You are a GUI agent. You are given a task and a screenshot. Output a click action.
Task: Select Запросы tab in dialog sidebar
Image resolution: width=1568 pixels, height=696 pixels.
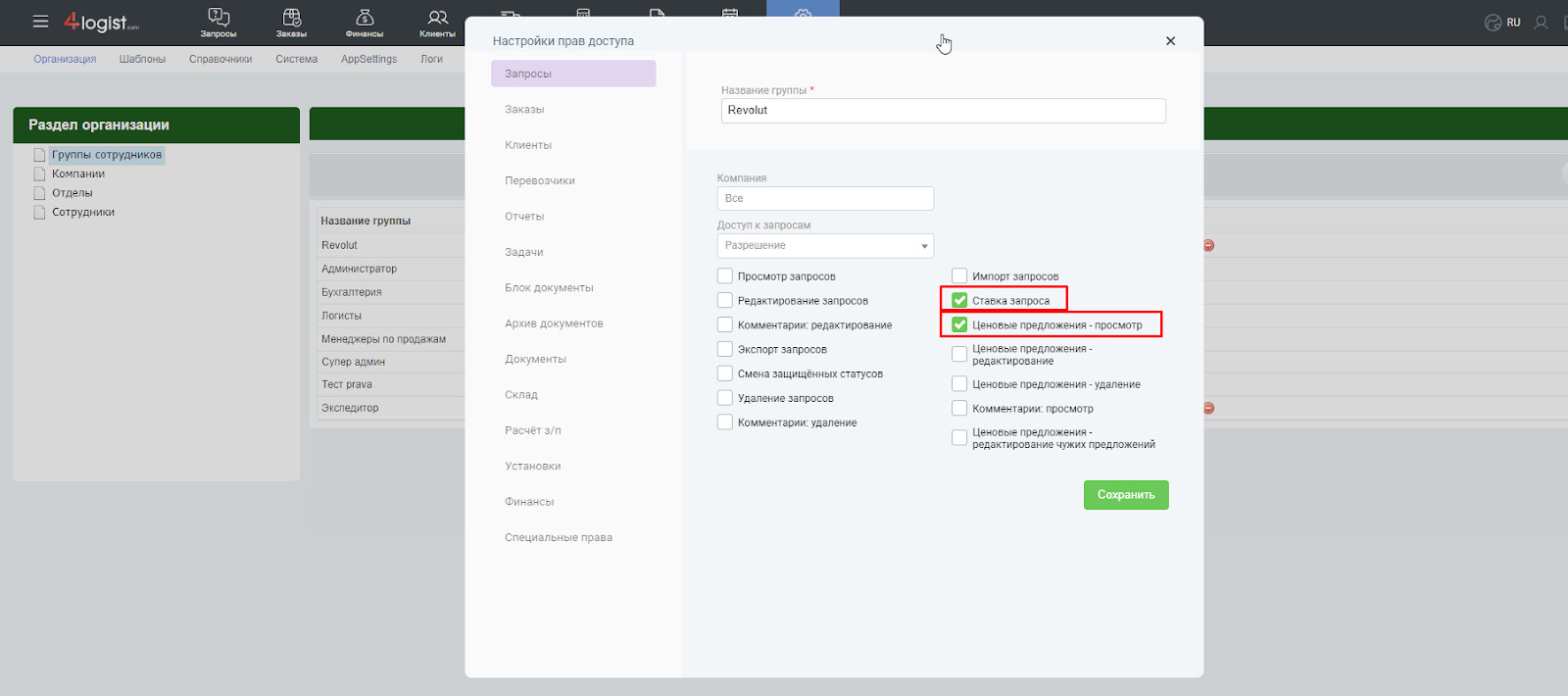(x=573, y=74)
